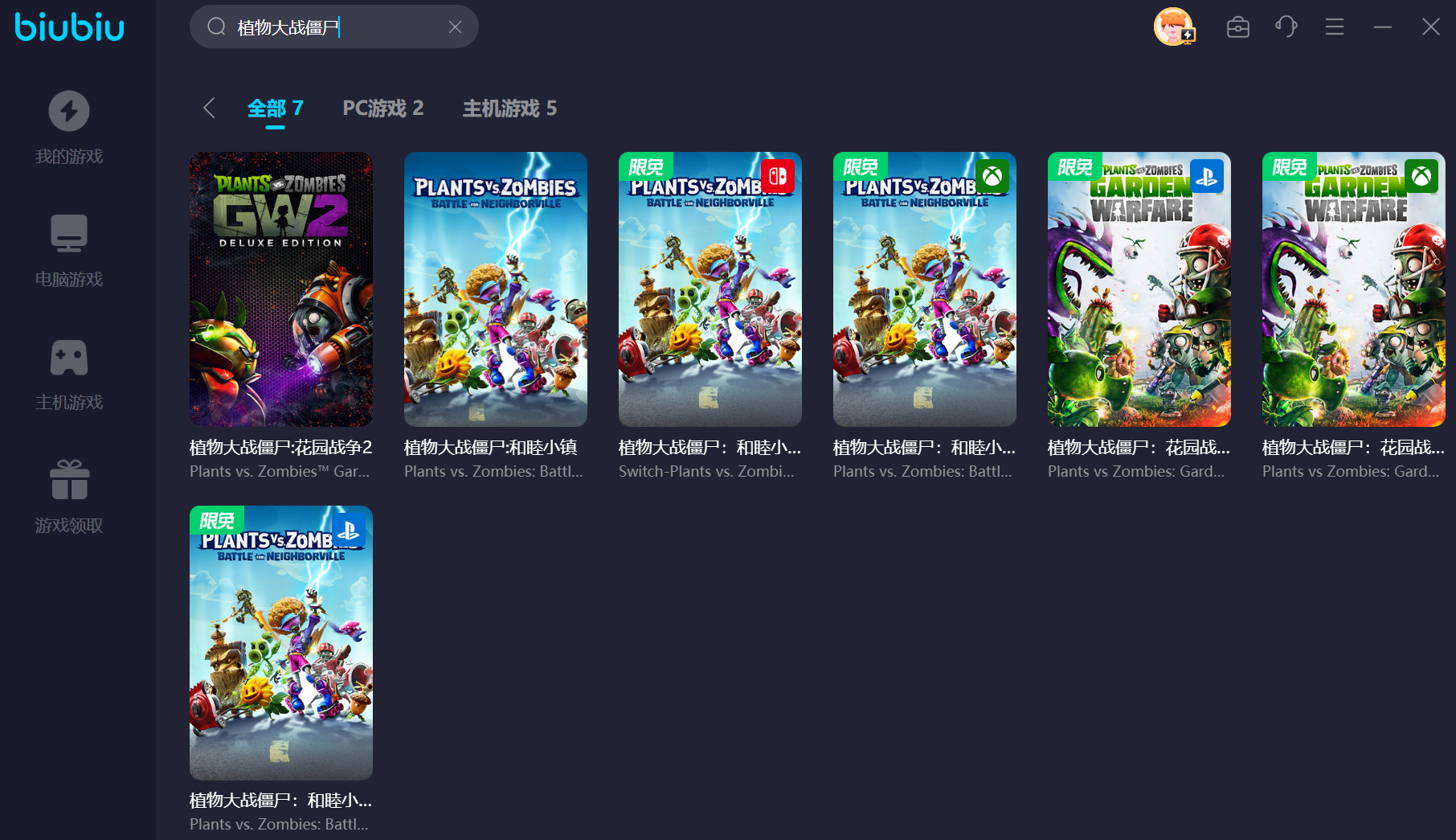The width and height of the screenshot is (1456, 840).
Task: Click the user avatar profile picture
Action: coord(1173,27)
